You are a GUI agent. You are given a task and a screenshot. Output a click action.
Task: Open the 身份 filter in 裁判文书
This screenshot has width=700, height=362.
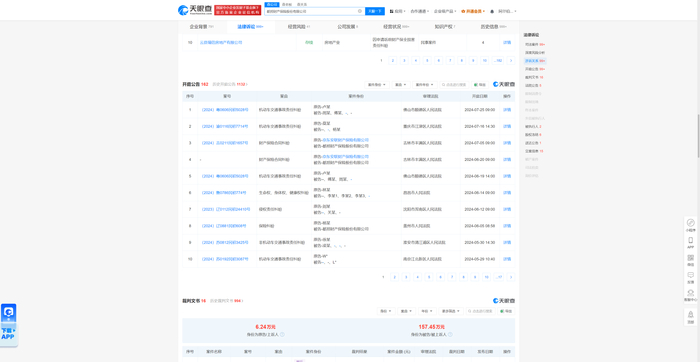click(x=386, y=311)
